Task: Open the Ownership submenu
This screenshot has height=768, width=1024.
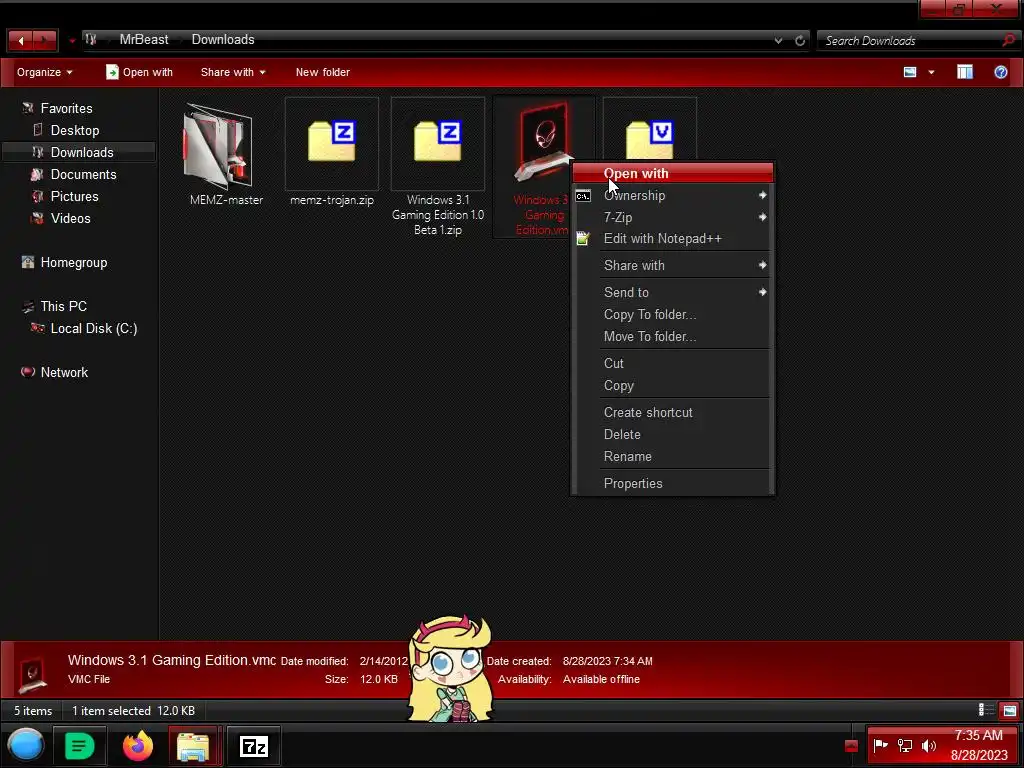Action: pyautogui.click(x=673, y=195)
